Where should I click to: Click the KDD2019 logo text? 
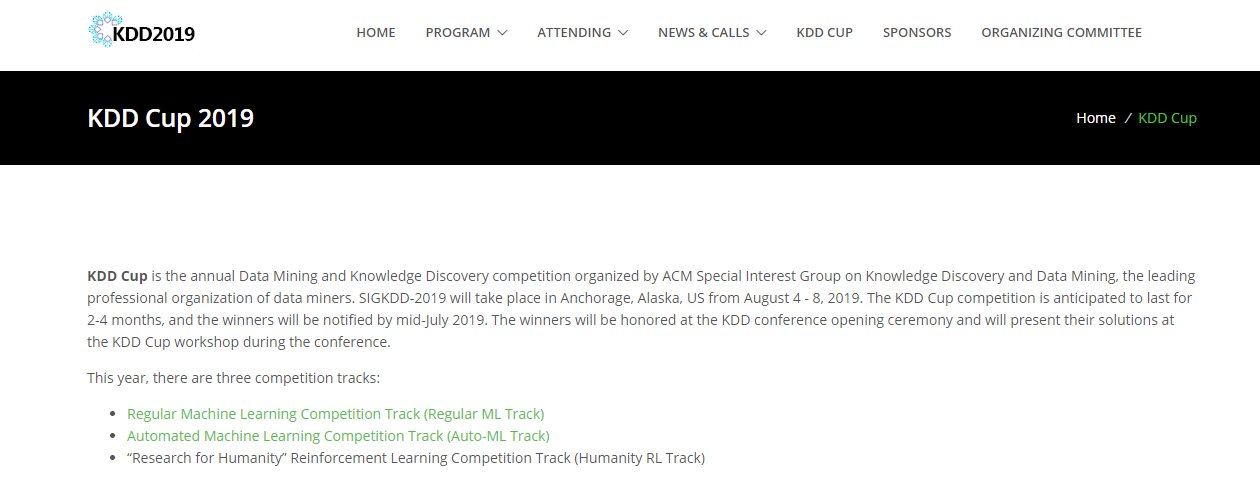[155, 34]
